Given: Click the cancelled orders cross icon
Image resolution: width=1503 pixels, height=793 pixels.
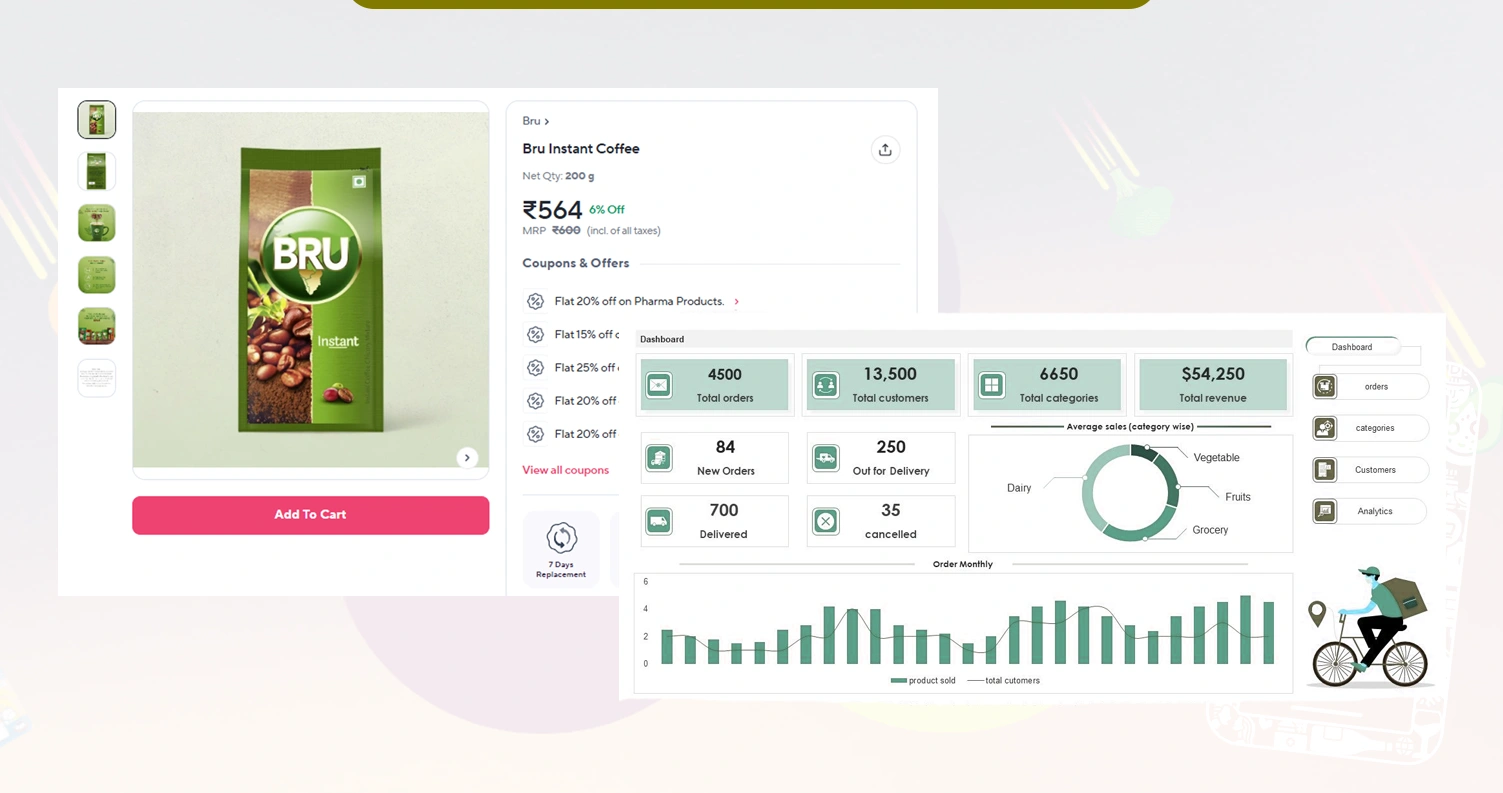Looking at the screenshot, I should tap(826, 521).
